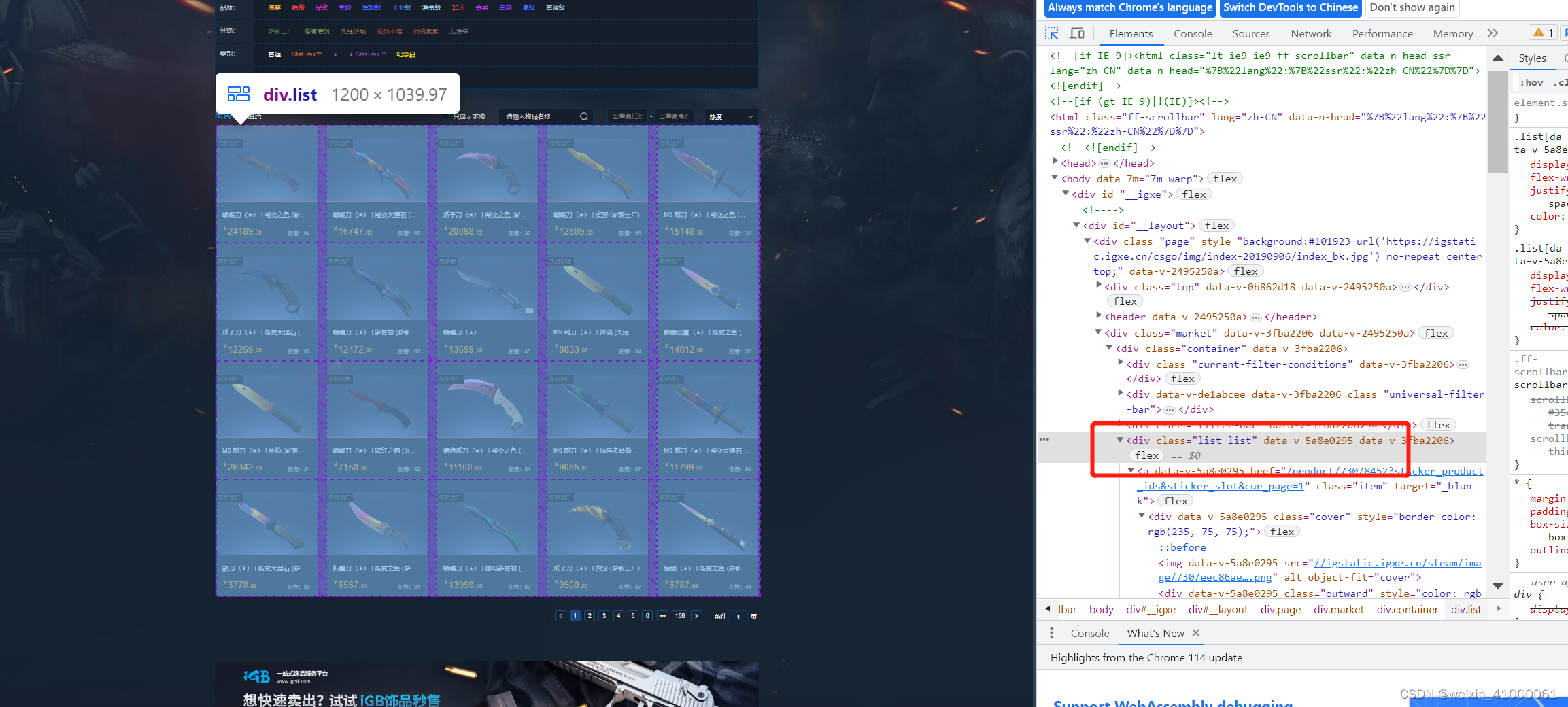
Task: Open the Console drawer three-dot menu
Action: (1051, 632)
